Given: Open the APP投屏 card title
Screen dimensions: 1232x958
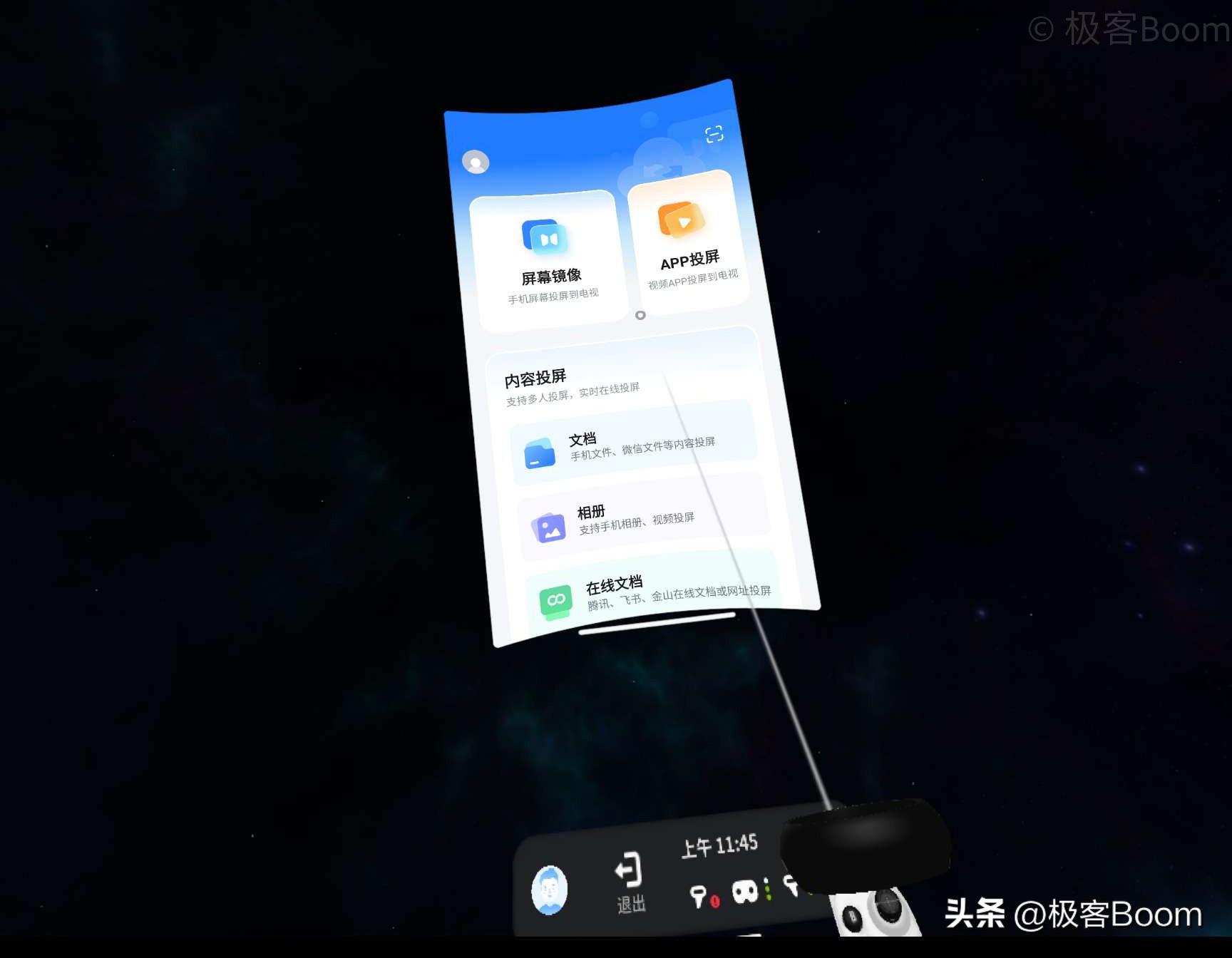Looking at the screenshot, I should click(689, 260).
